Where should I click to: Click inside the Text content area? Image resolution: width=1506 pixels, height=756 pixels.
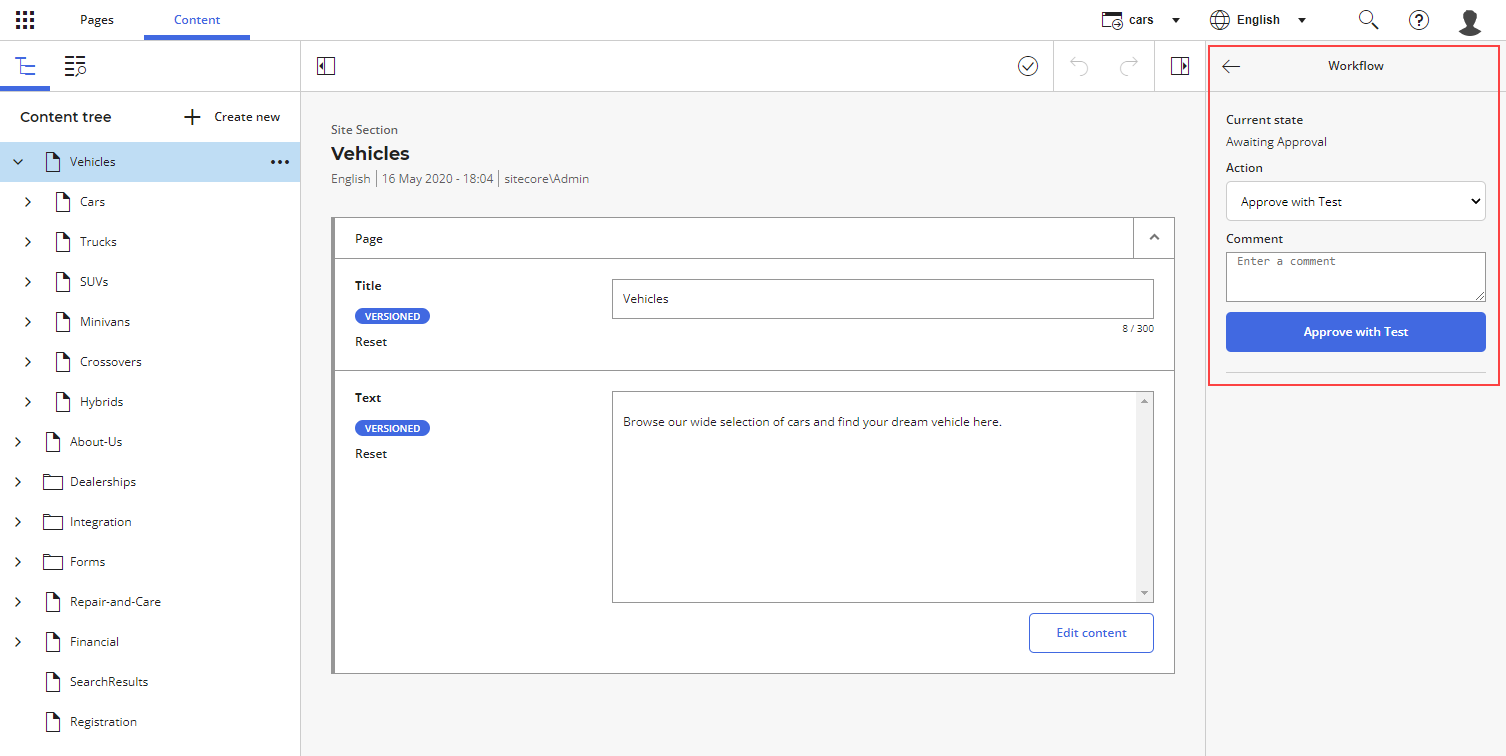tap(875, 497)
